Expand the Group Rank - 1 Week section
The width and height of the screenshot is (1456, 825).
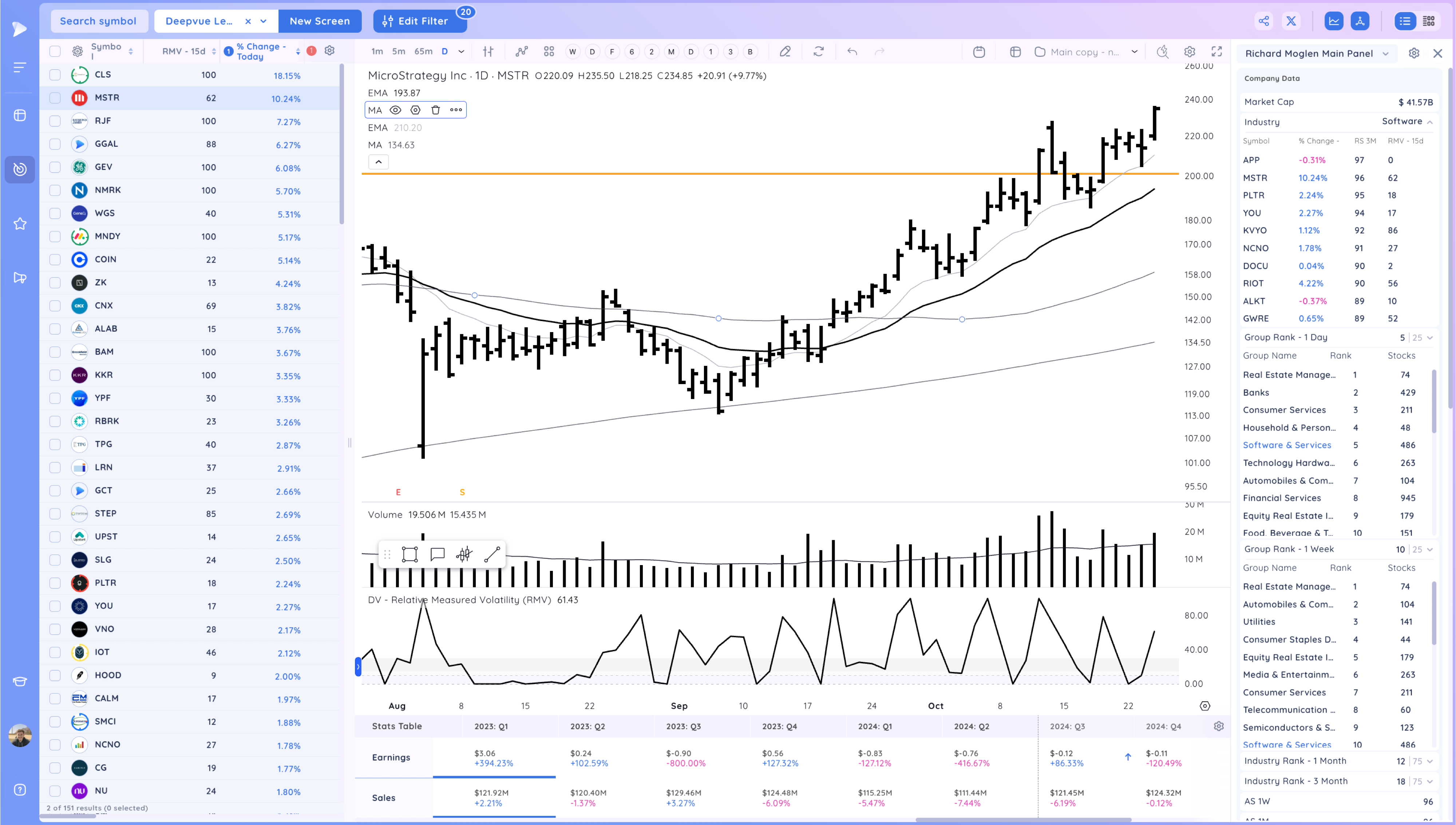click(x=1429, y=549)
